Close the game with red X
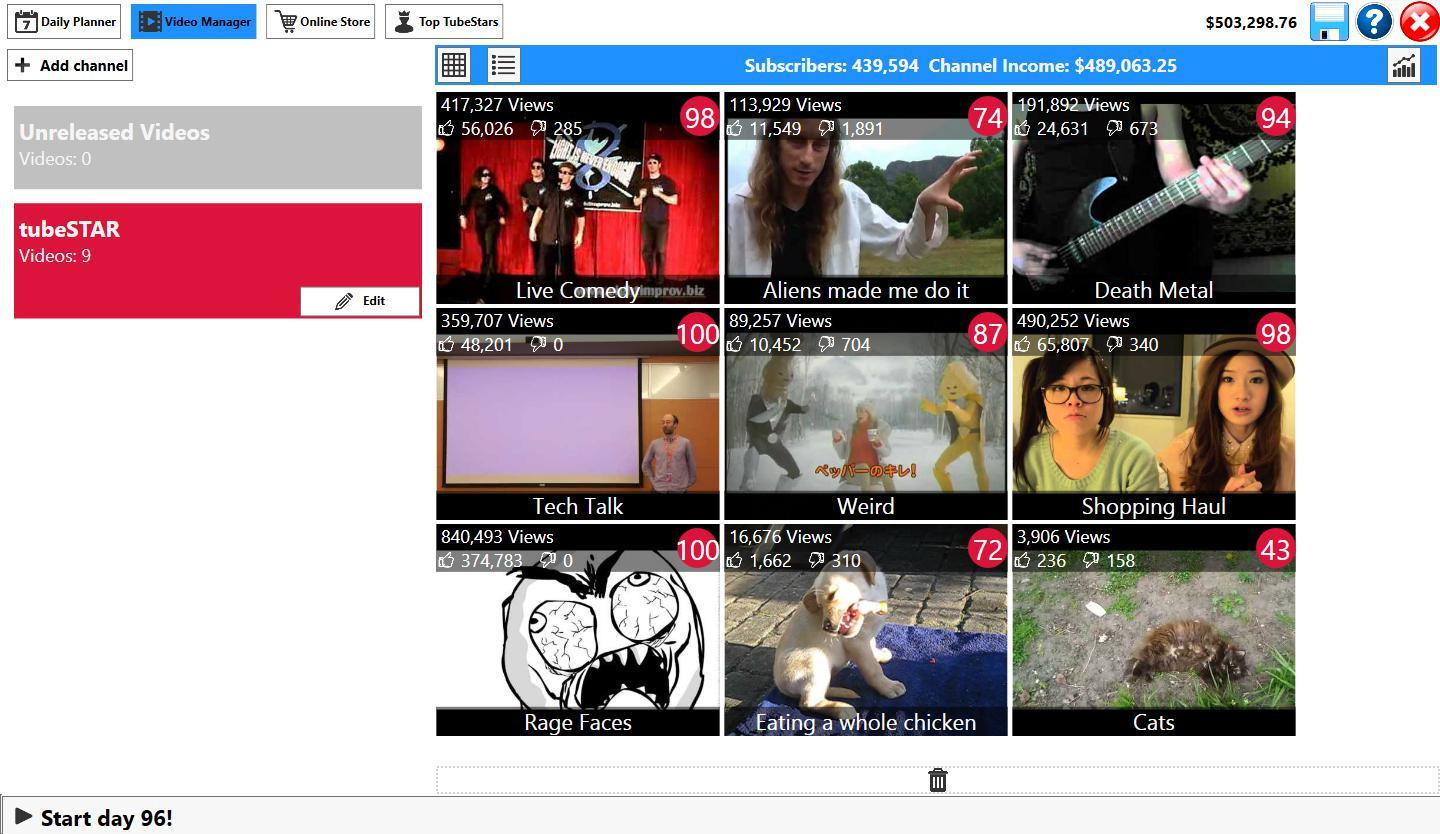Screen dimensions: 1440x834 1419,22
